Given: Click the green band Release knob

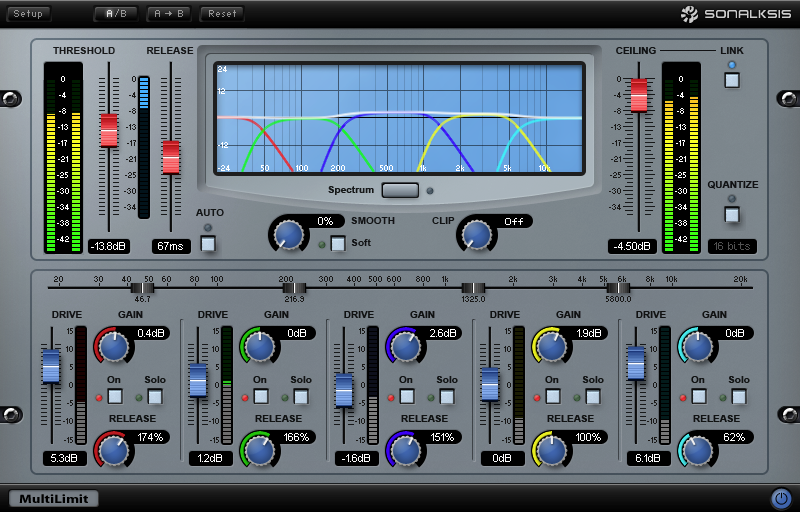Looking at the screenshot, I should (260, 451).
